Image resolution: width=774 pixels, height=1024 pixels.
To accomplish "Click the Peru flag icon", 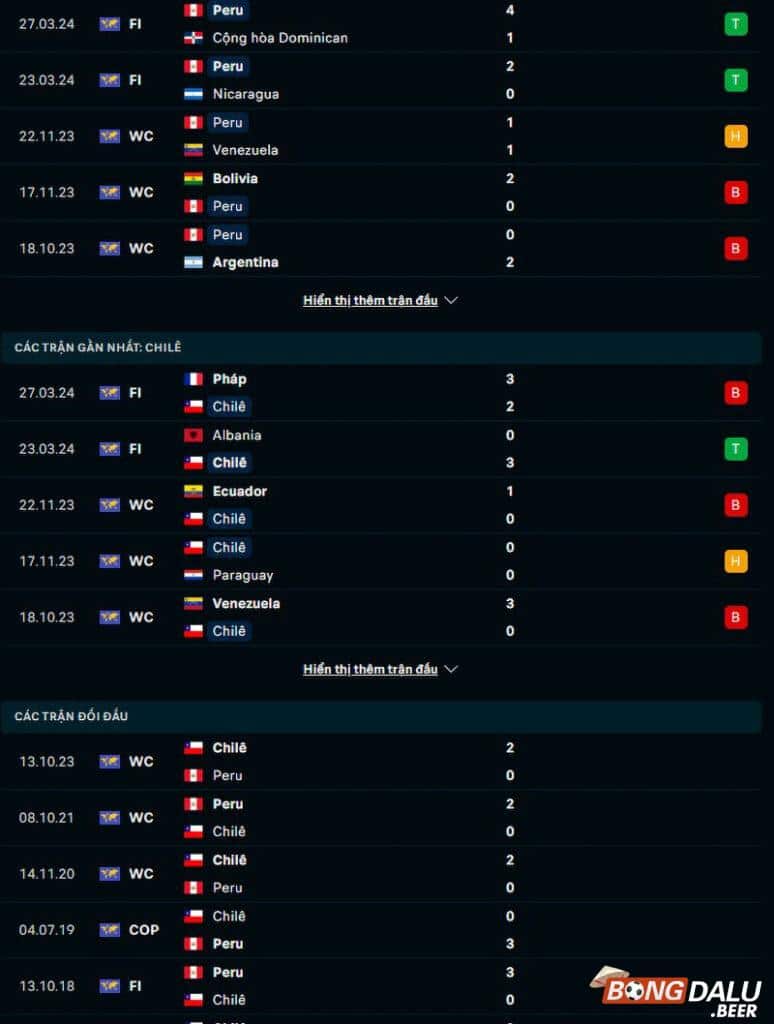I will click(x=193, y=11).
